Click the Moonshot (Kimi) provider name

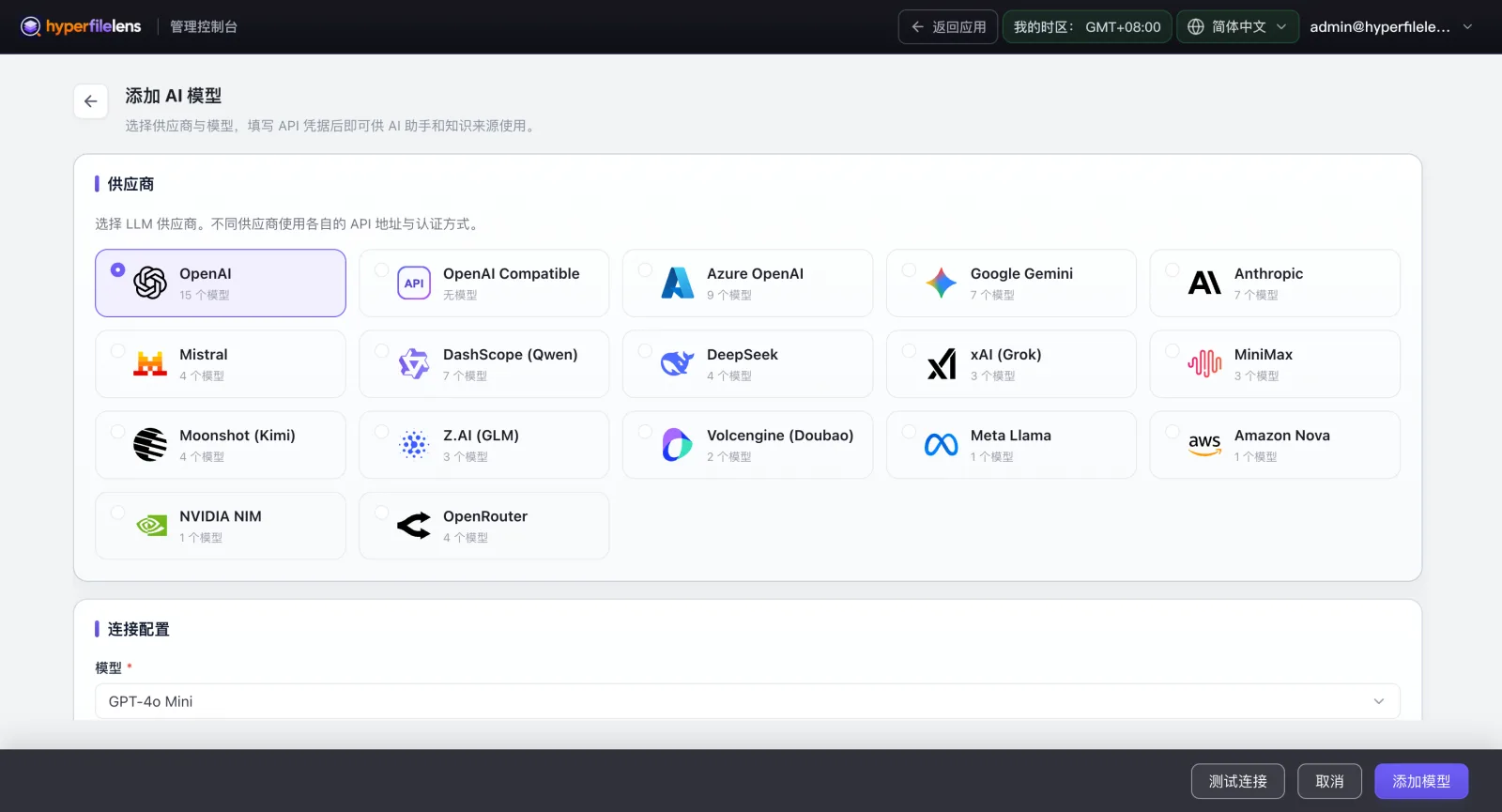238,436
